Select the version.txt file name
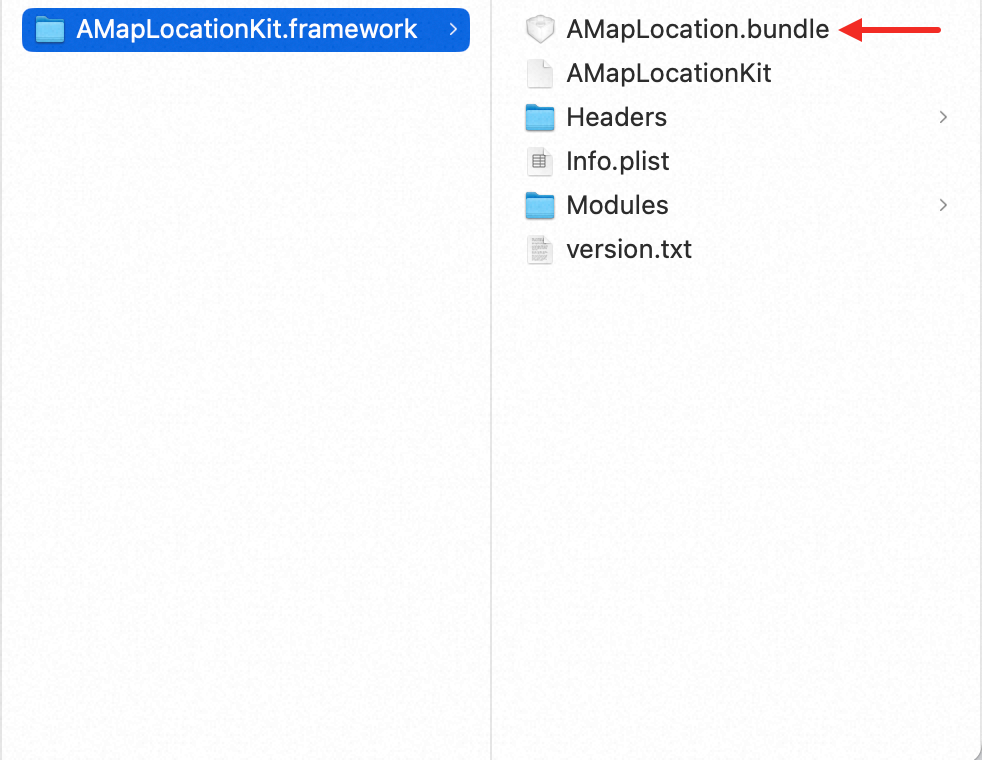982x760 pixels. (629, 249)
